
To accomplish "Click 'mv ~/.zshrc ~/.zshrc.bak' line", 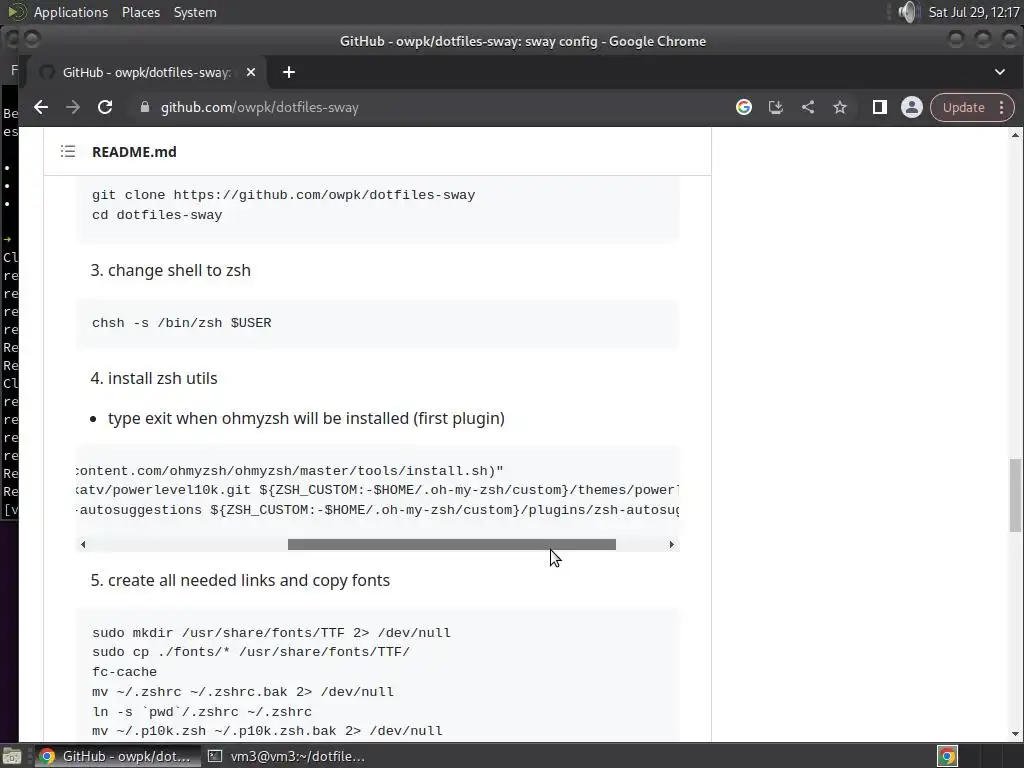I will (x=243, y=692).
